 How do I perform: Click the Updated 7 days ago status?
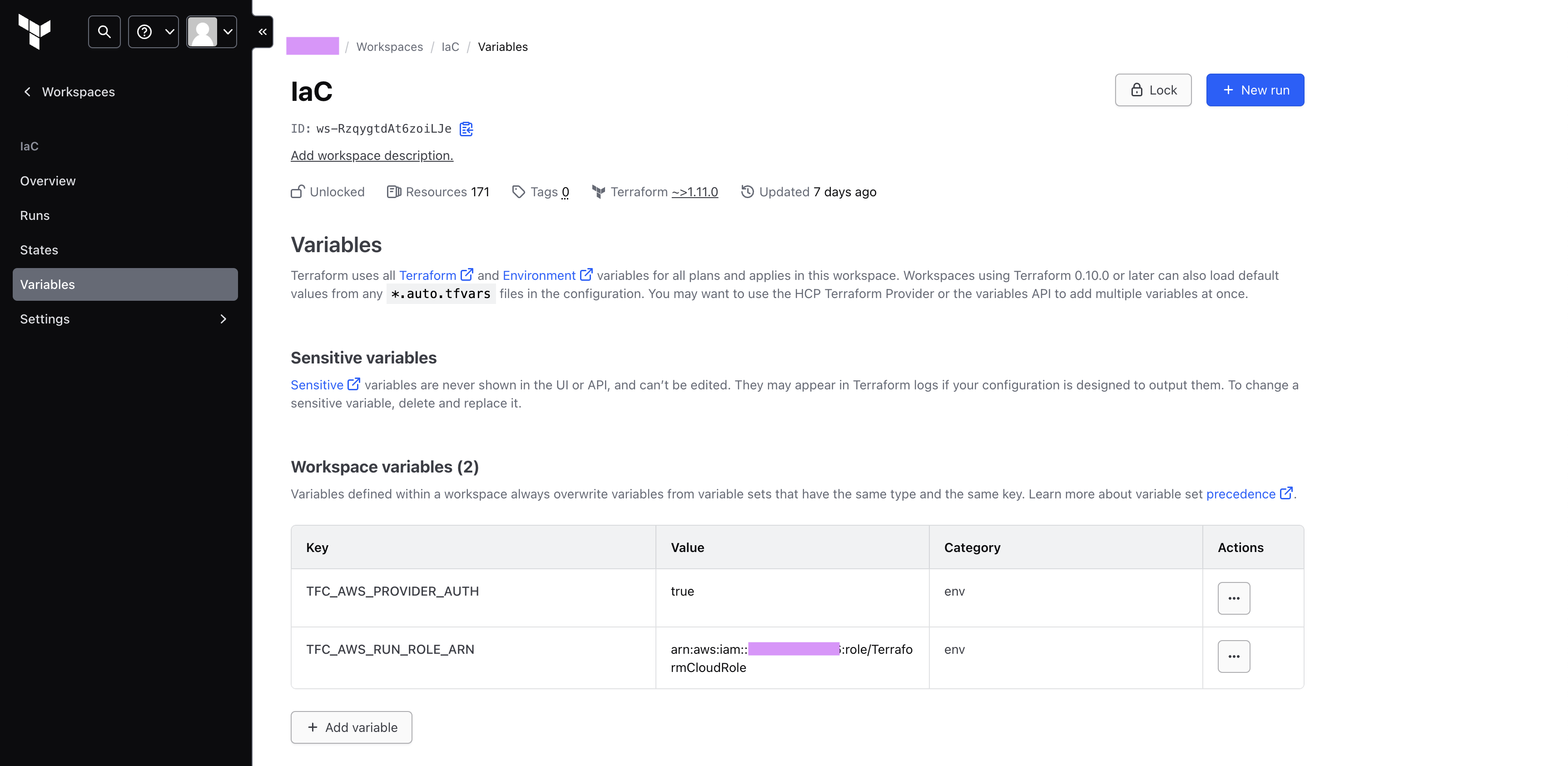pyautogui.click(x=809, y=192)
